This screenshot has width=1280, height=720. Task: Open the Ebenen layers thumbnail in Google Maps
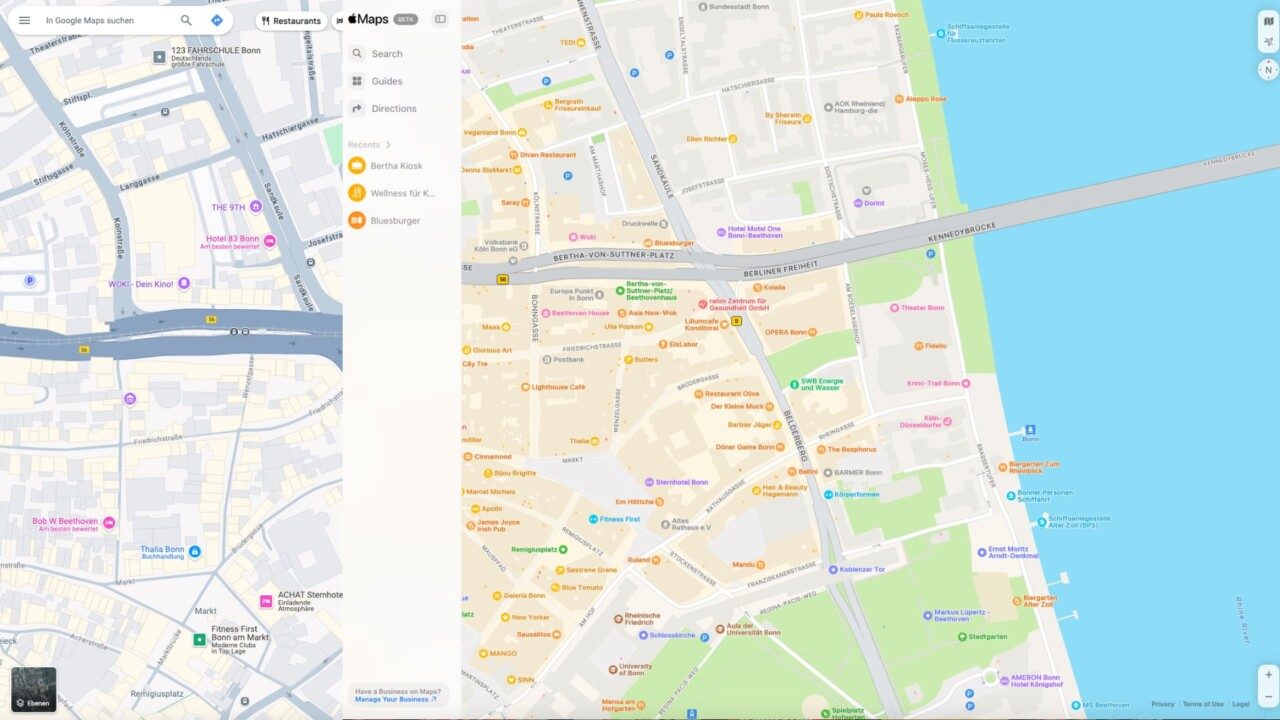33,689
